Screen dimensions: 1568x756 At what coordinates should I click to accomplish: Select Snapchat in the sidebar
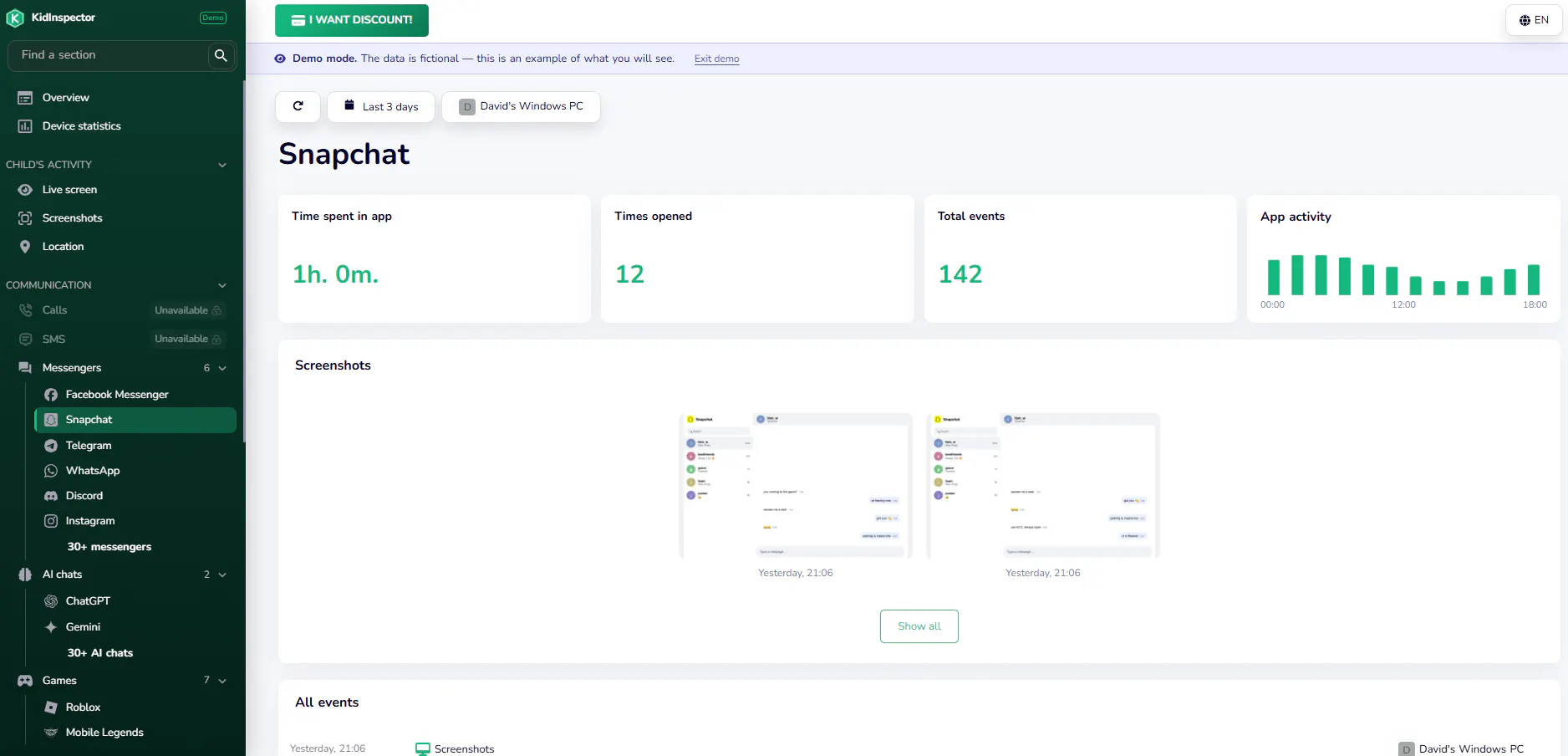point(135,420)
